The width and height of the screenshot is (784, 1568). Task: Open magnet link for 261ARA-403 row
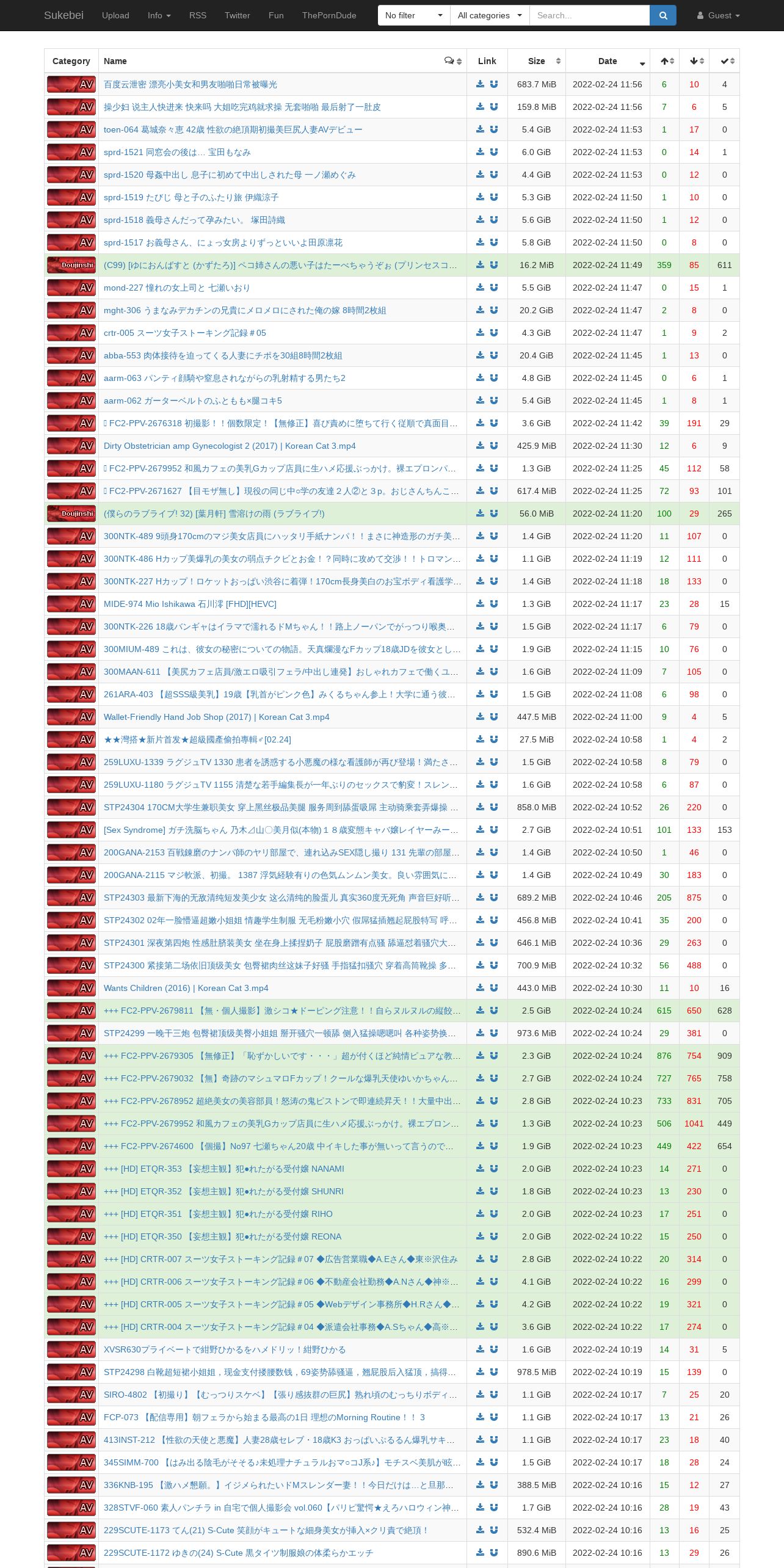pos(494,694)
